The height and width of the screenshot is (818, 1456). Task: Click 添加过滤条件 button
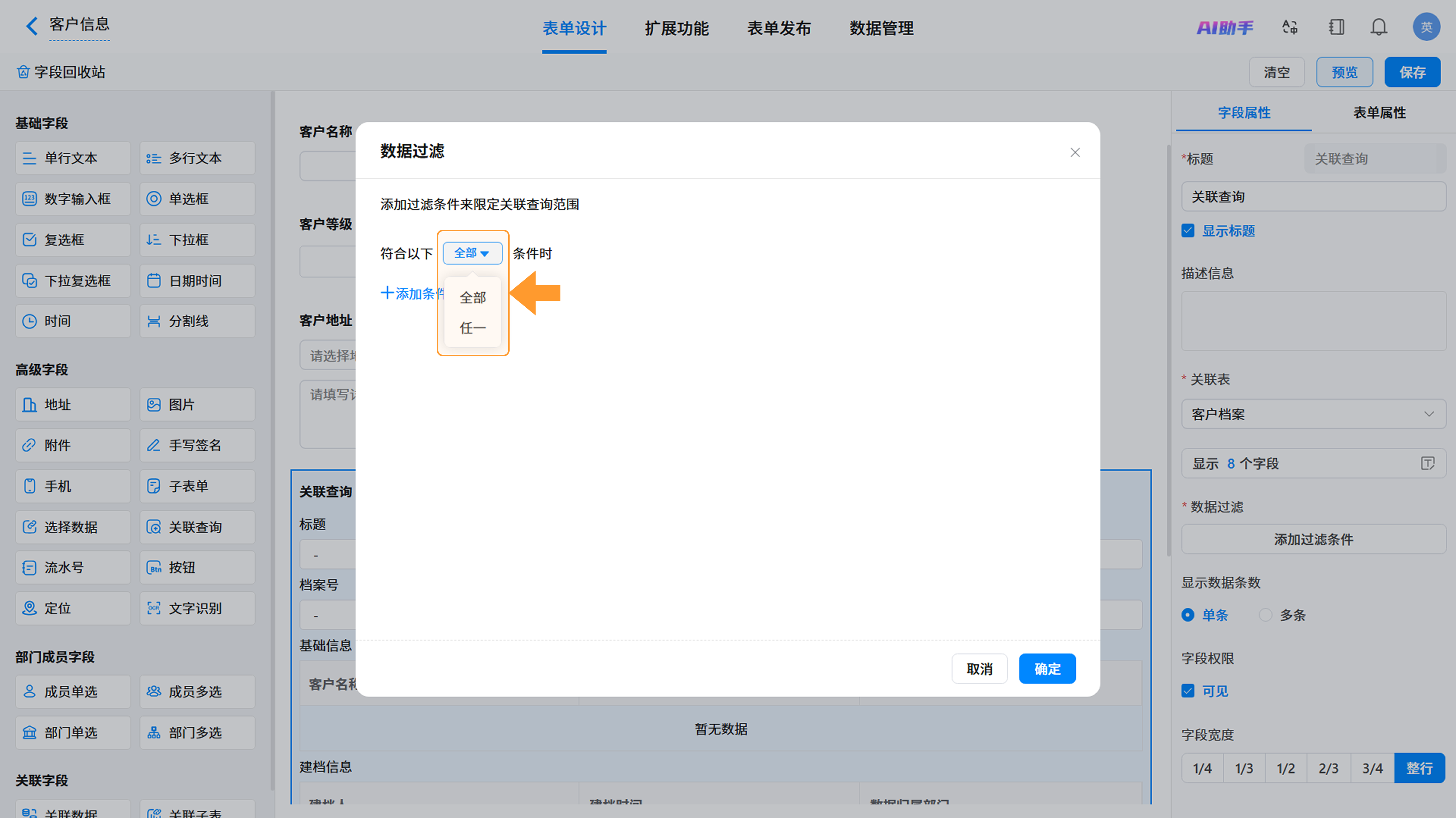(x=1313, y=539)
